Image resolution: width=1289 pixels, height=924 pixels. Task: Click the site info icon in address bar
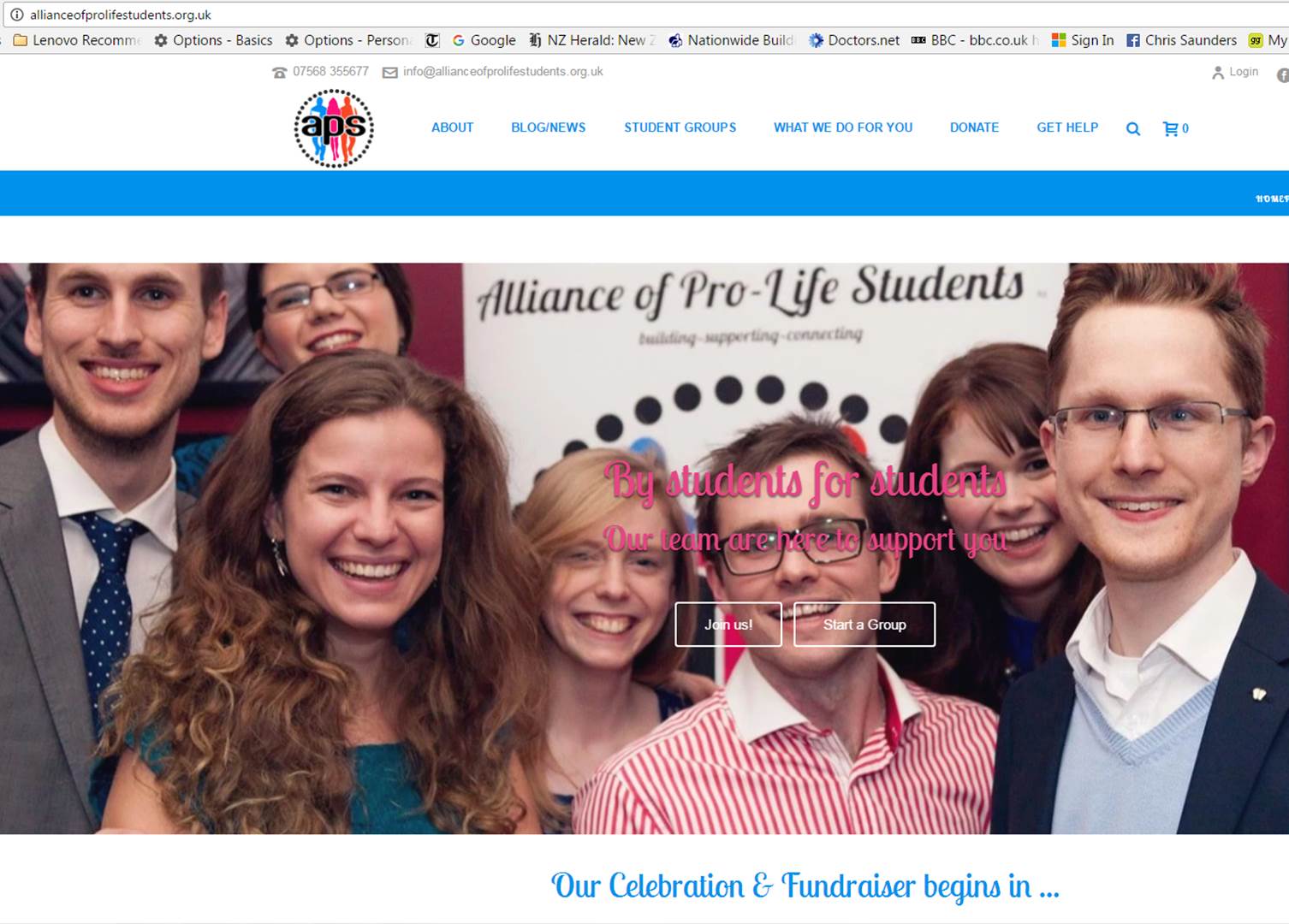pos(16,15)
